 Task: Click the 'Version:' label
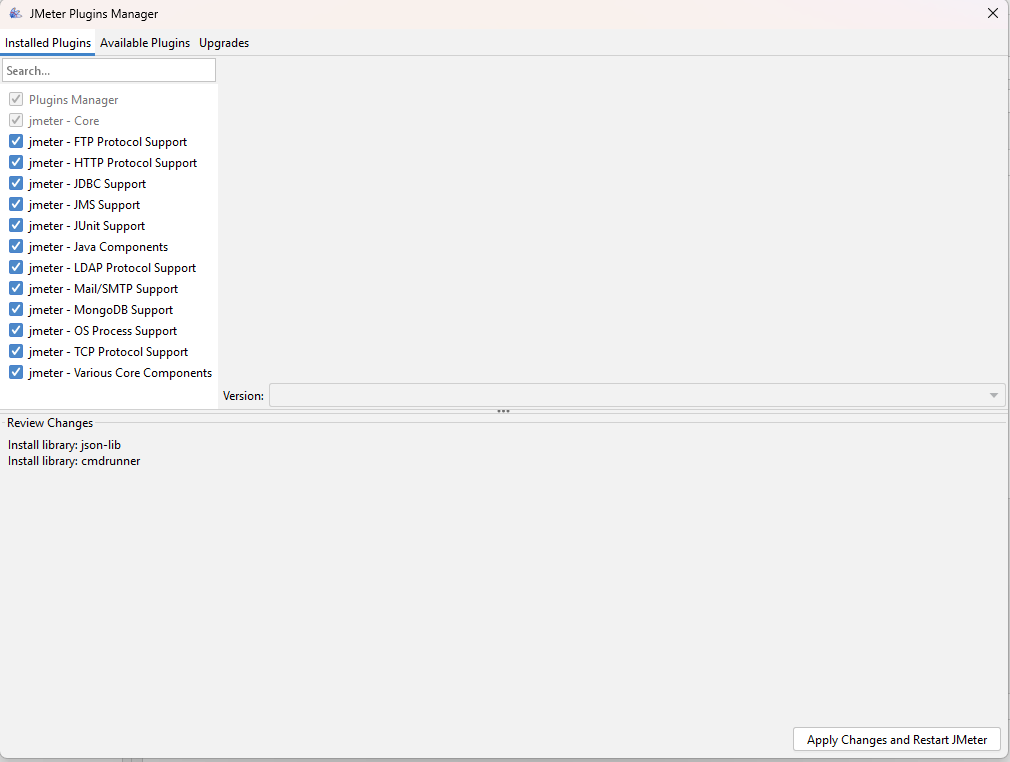243,395
